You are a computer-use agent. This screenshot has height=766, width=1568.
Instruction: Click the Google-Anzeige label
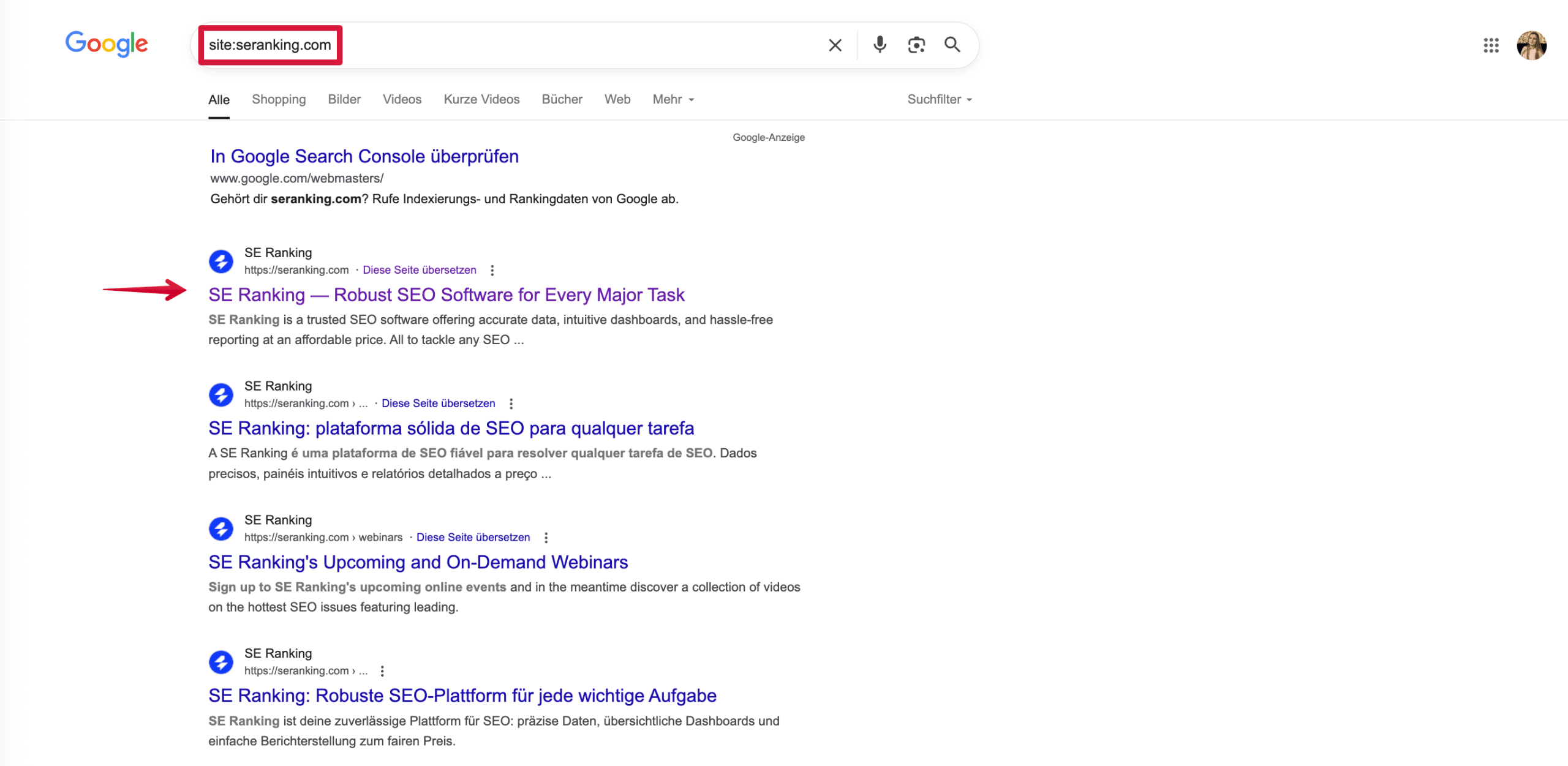(x=769, y=138)
